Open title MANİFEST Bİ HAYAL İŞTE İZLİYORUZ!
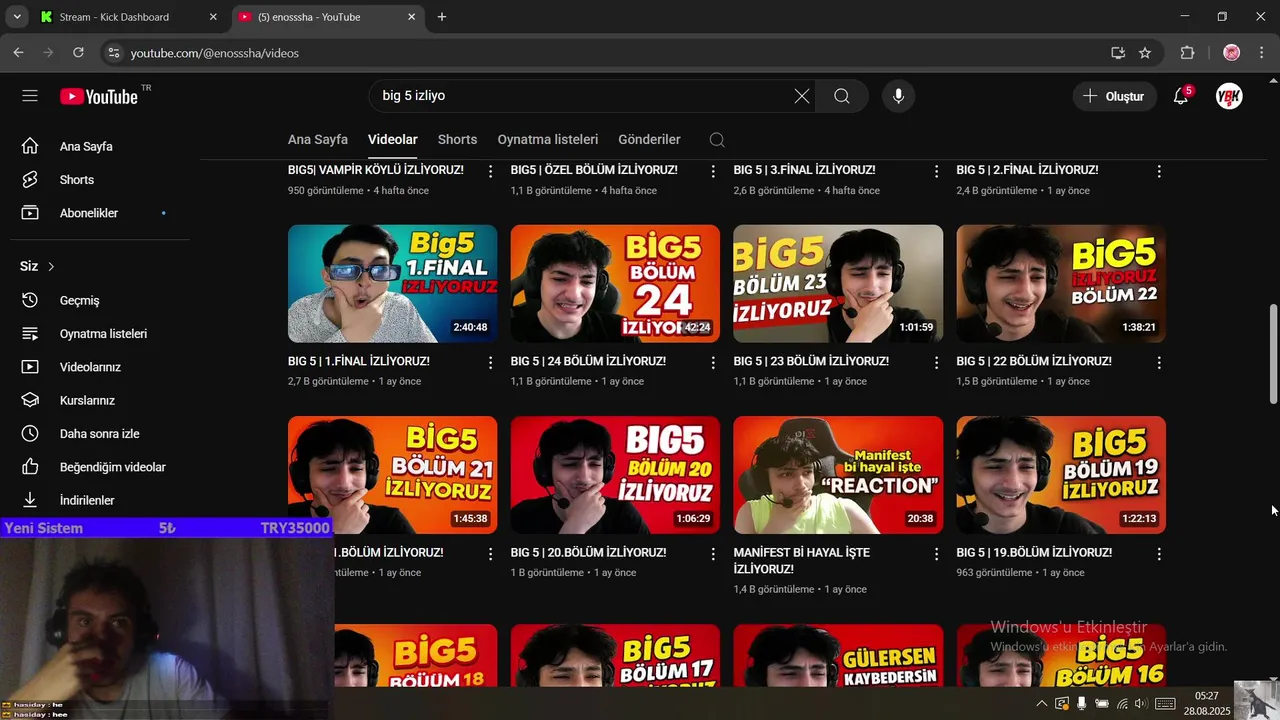Image resolution: width=1280 pixels, height=720 pixels. [802, 560]
